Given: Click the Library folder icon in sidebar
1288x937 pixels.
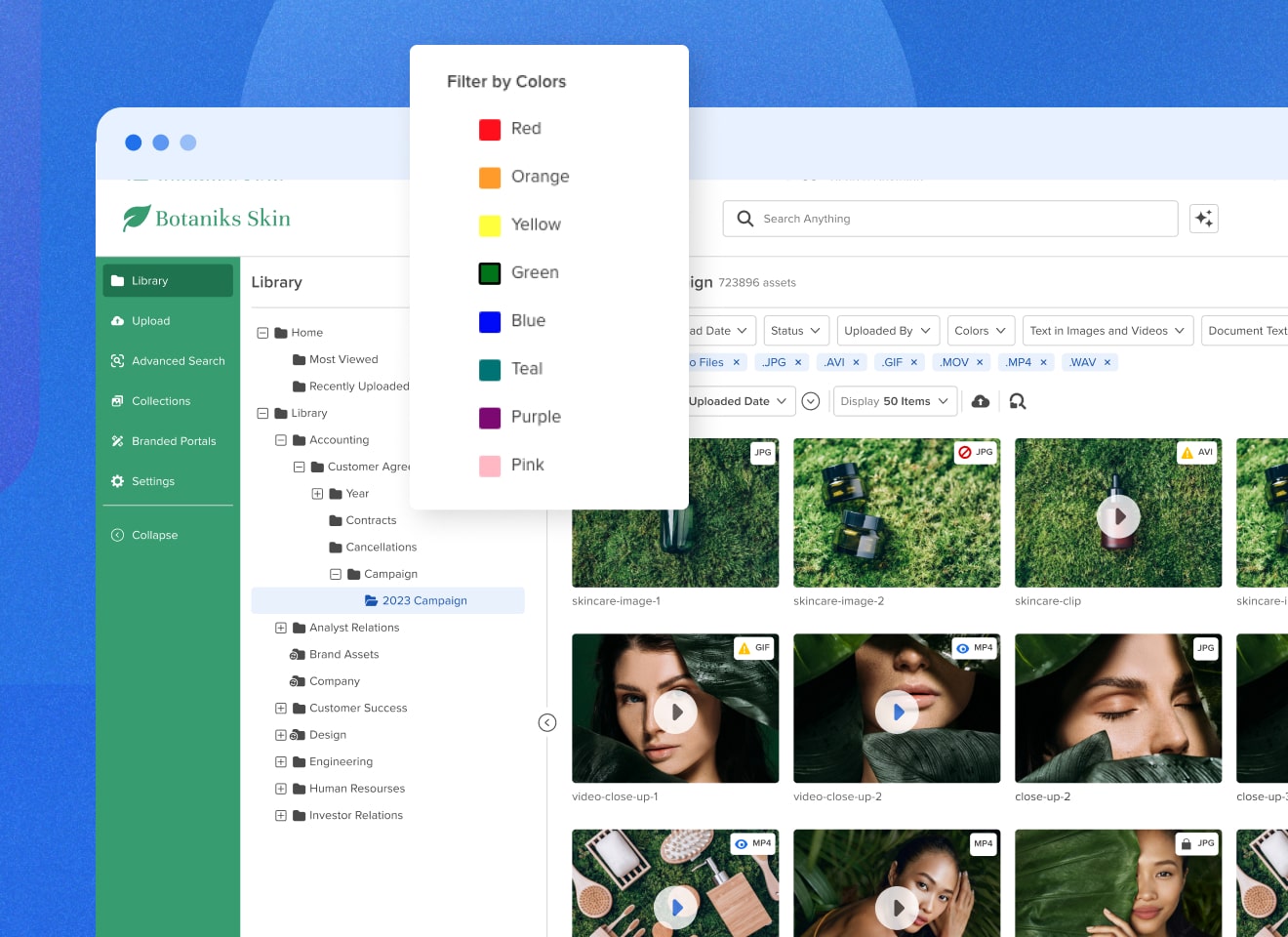Looking at the screenshot, I should (x=118, y=280).
